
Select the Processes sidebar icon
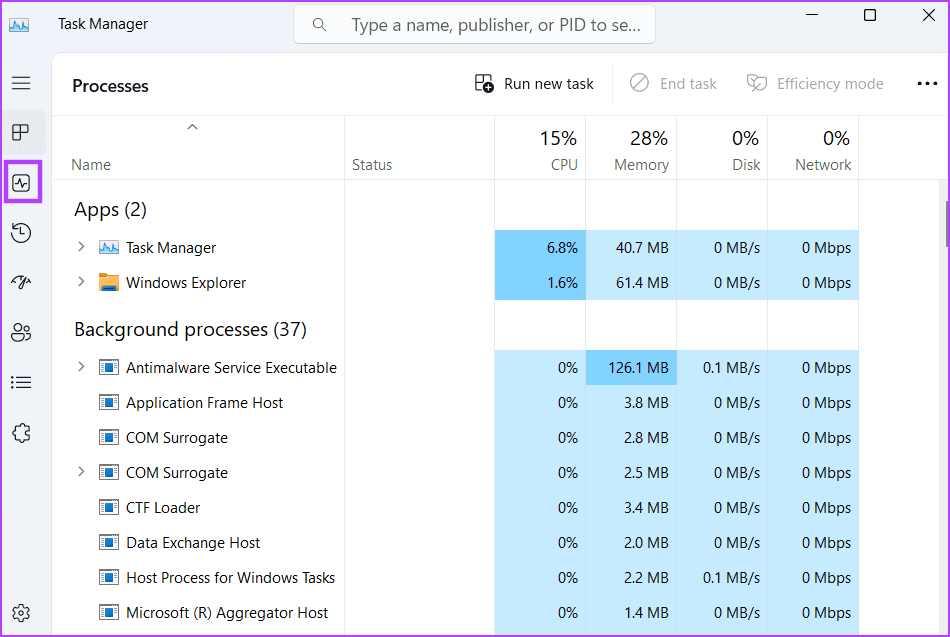[21, 132]
